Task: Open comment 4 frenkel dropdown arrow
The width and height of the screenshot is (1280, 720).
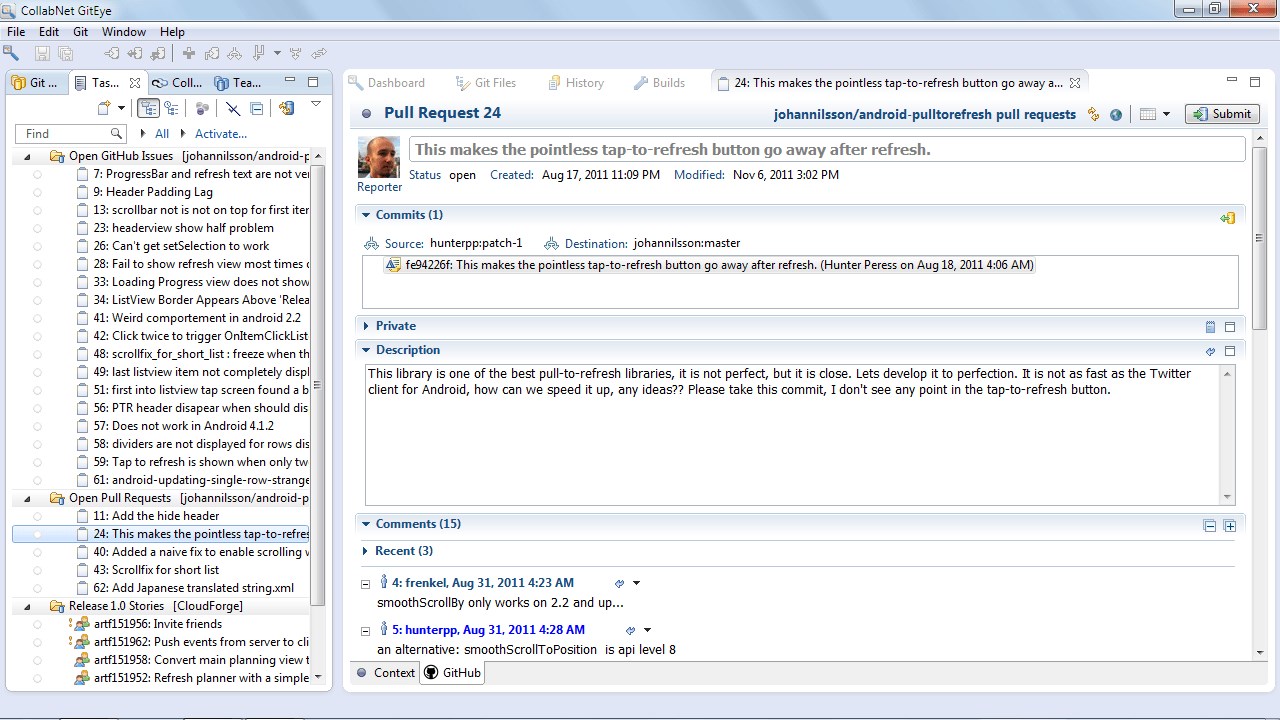Action: (x=636, y=583)
